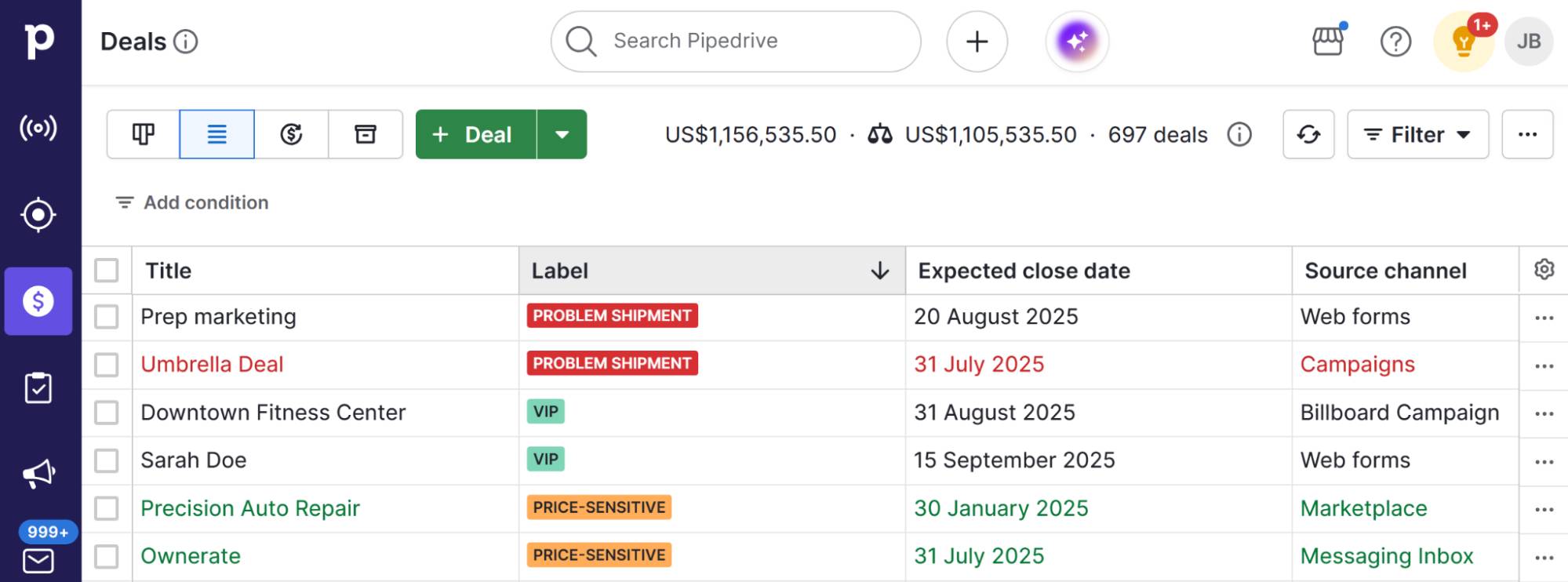Screen dimensions: 1568x582
Task: Open the forecast view icon
Action: pos(291,134)
